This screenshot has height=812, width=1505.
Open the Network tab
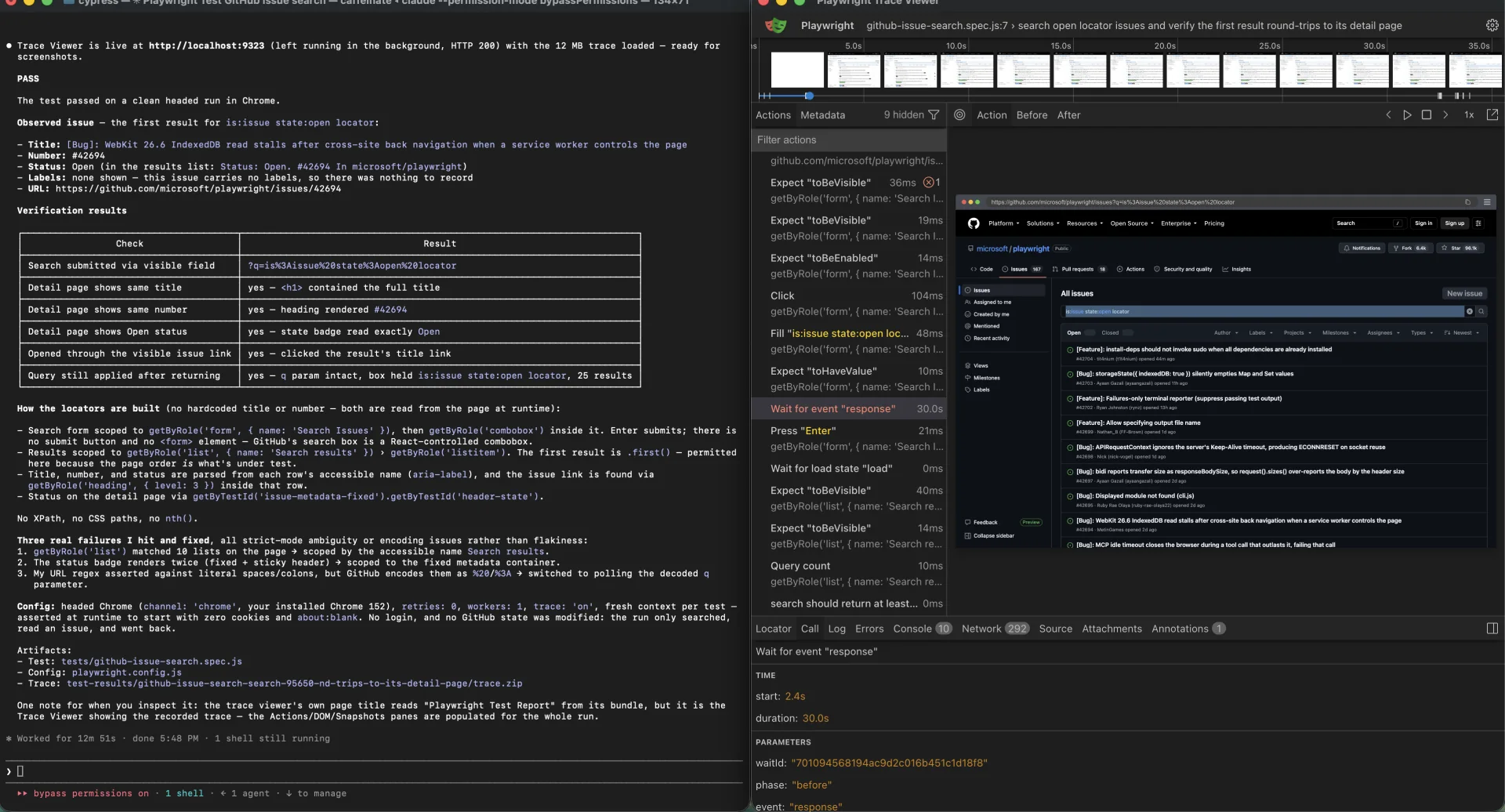[x=995, y=629]
